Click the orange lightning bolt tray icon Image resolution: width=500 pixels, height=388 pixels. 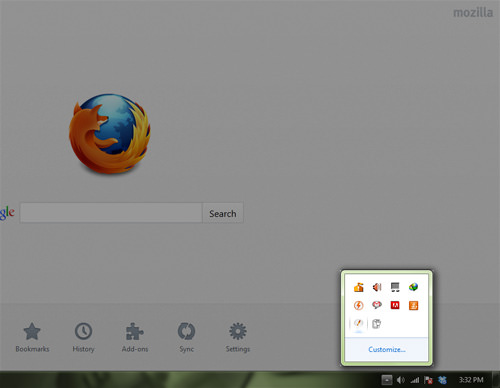tap(359, 305)
